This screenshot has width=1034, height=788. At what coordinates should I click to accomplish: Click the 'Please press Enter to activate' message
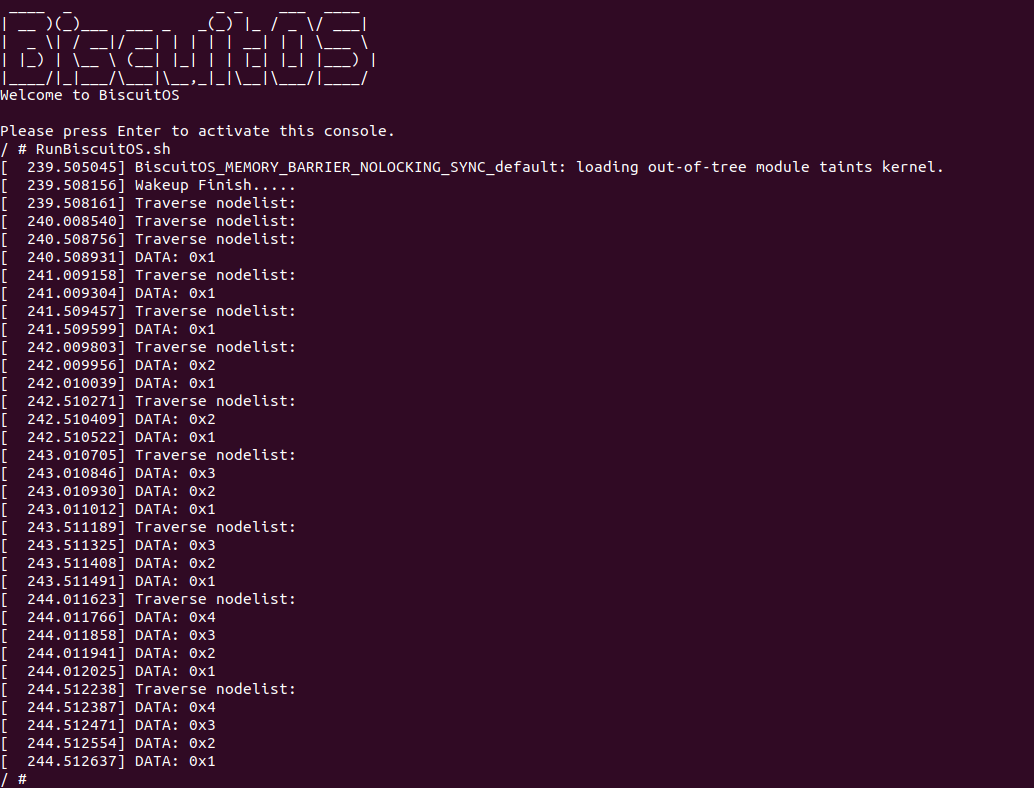[x=198, y=131]
